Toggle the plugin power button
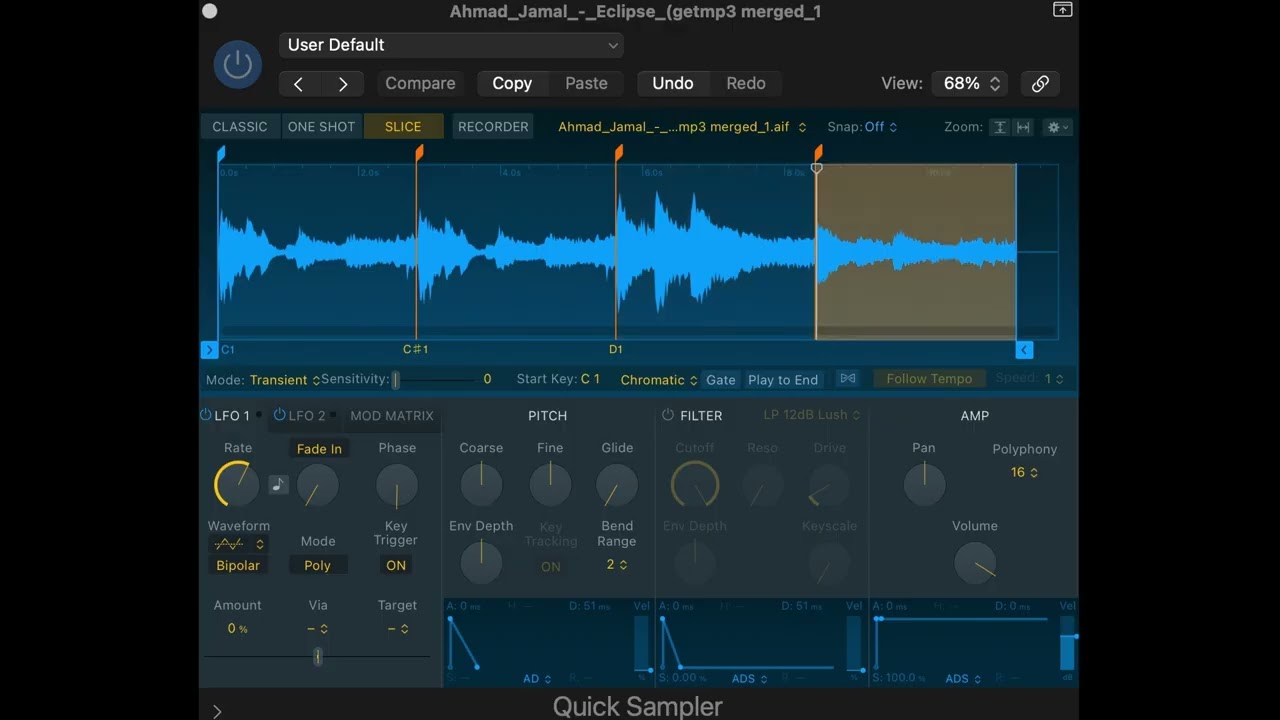The width and height of the screenshot is (1280, 720). tap(238, 65)
